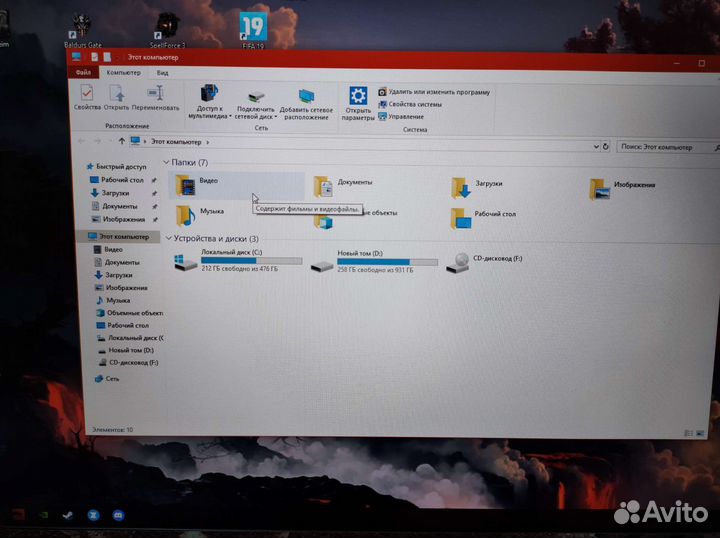Image resolution: width=720 pixels, height=538 pixels.
Task: Collapse the Устройства и диски (3) group
Action: (x=168, y=239)
